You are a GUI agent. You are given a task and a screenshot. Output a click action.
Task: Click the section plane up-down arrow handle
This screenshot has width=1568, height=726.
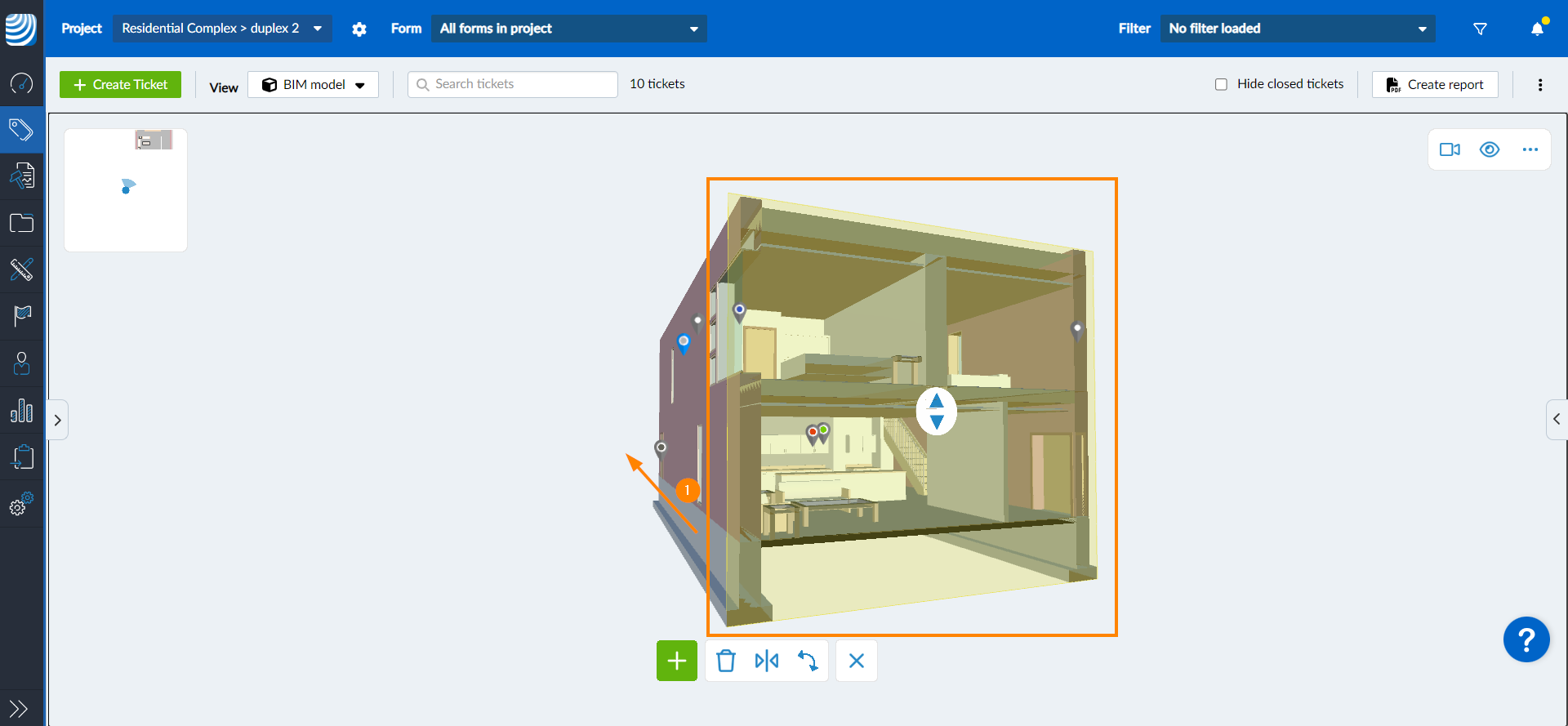tap(937, 411)
